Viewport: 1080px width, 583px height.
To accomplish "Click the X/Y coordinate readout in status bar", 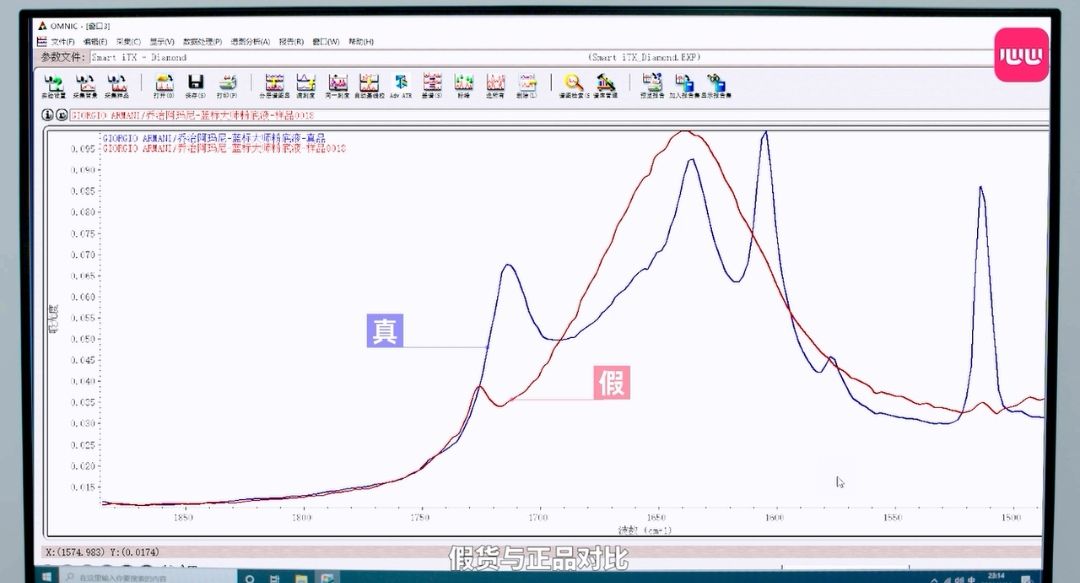I will click(x=102, y=552).
